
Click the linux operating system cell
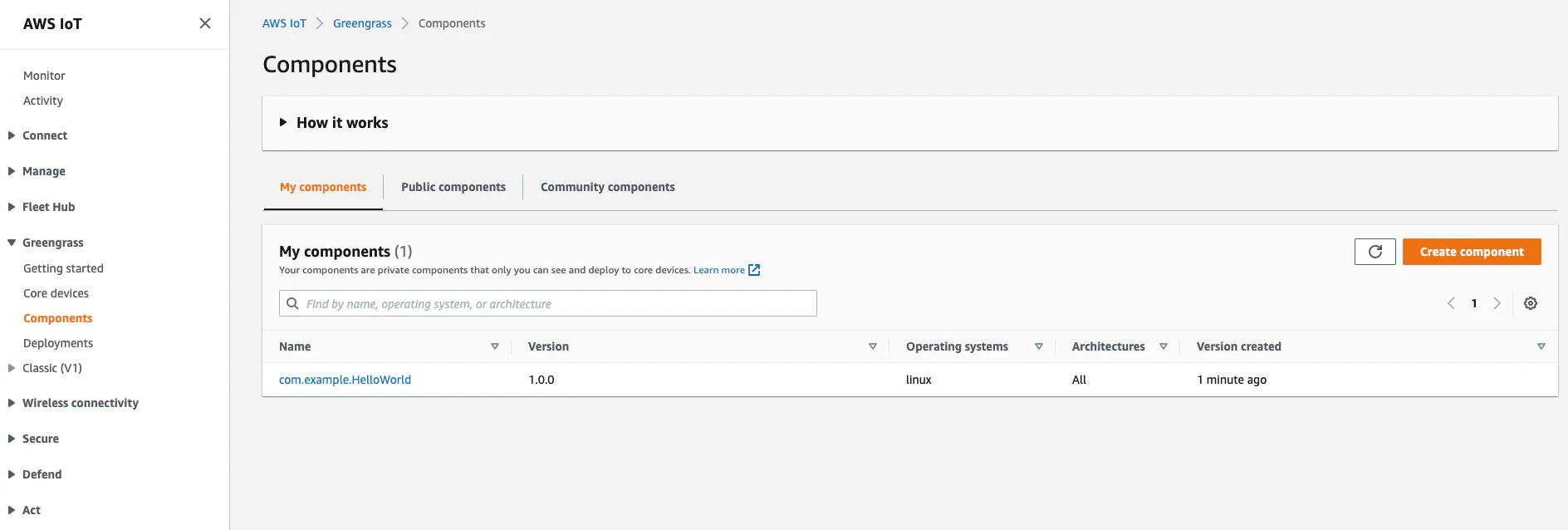[x=919, y=380]
